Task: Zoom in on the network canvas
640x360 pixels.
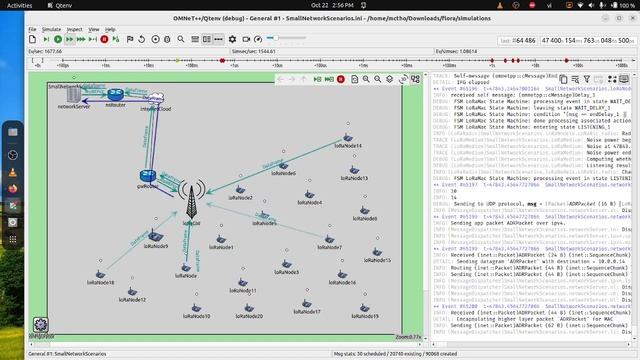Action: click(x=366, y=79)
